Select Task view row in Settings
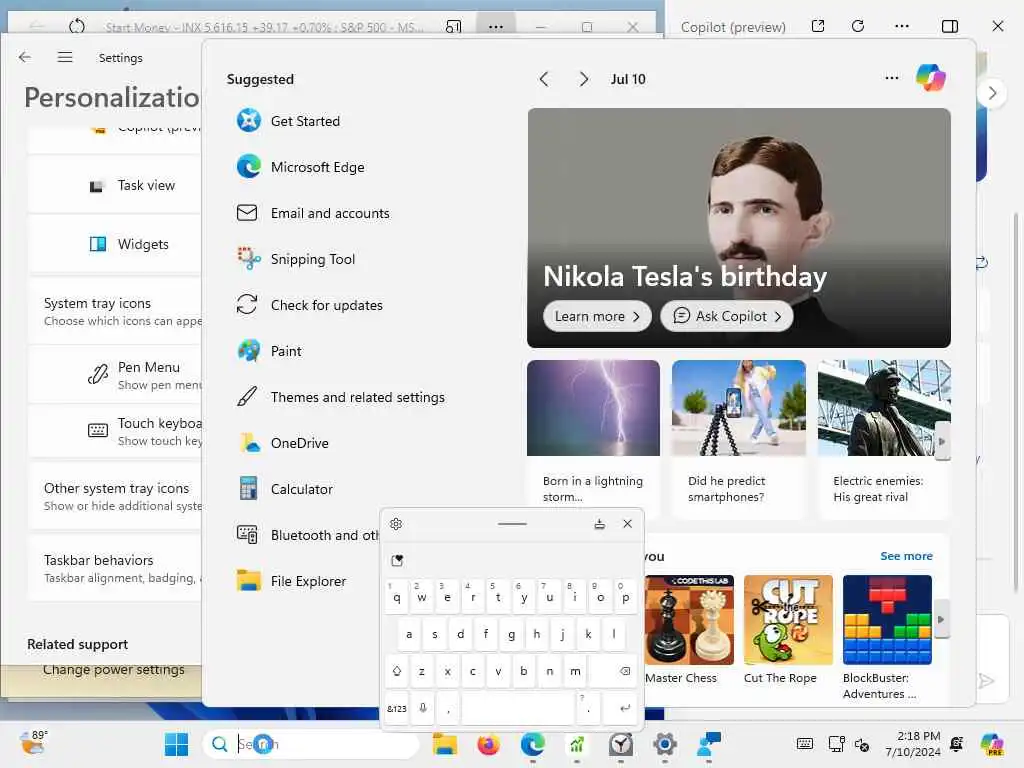Viewport: 1024px width, 768px height. tap(115, 185)
